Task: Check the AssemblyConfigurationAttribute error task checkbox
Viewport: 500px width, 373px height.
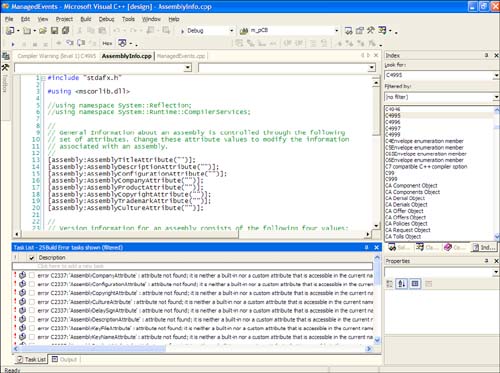Action: pyautogui.click(x=32, y=284)
